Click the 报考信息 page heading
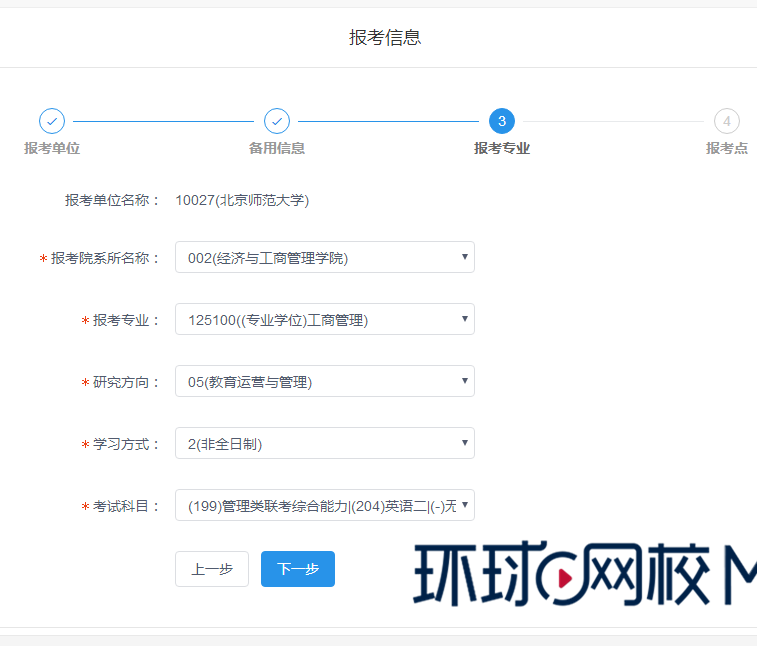Viewport: 757px width, 646px height. coord(385,38)
